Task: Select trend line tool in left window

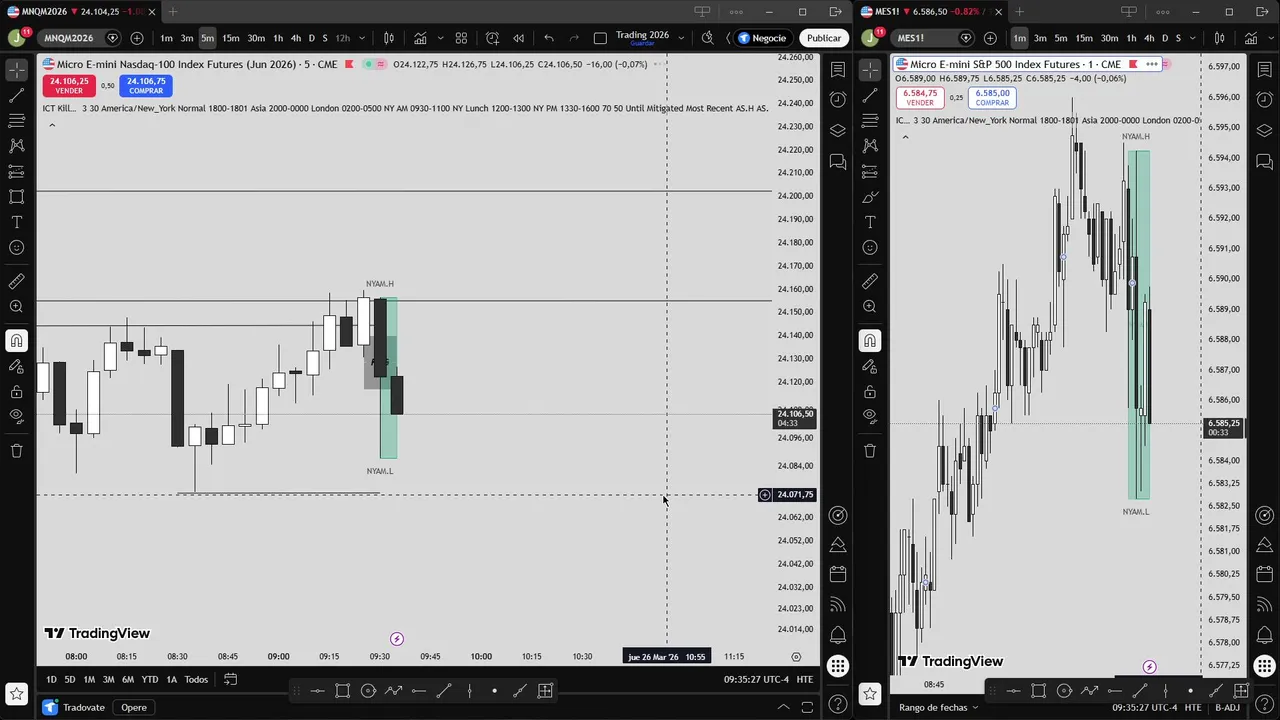Action: (x=17, y=95)
